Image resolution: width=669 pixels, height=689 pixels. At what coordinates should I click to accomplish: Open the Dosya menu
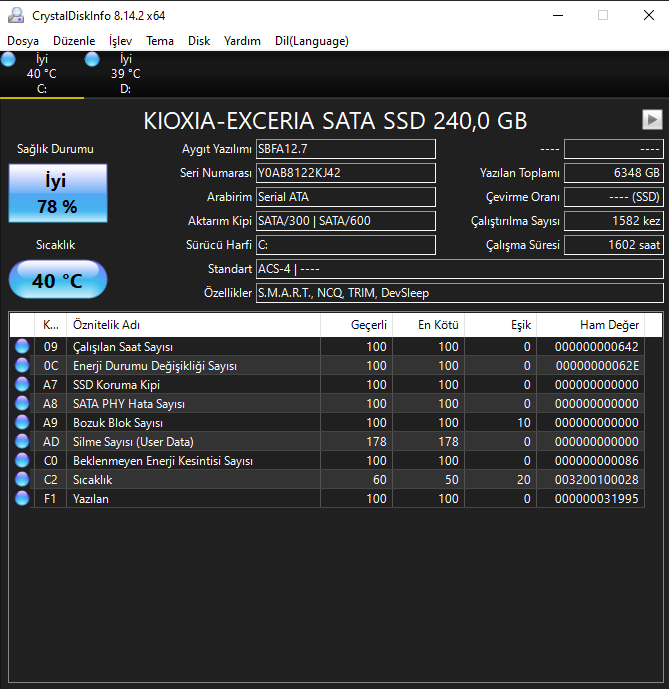pyautogui.click(x=23, y=41)
